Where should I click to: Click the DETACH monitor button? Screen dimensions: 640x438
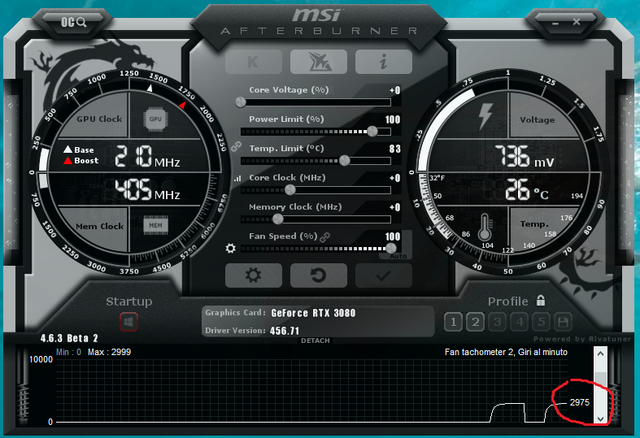tap(315, 340)
